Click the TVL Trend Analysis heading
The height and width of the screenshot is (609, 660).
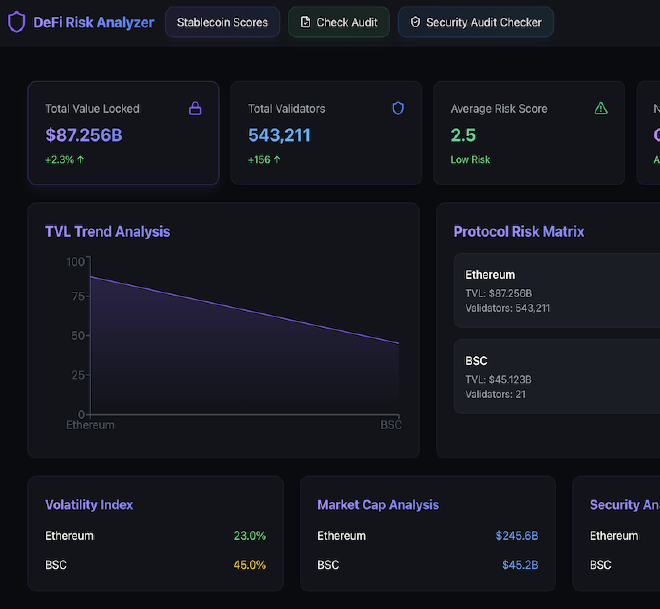108,232
